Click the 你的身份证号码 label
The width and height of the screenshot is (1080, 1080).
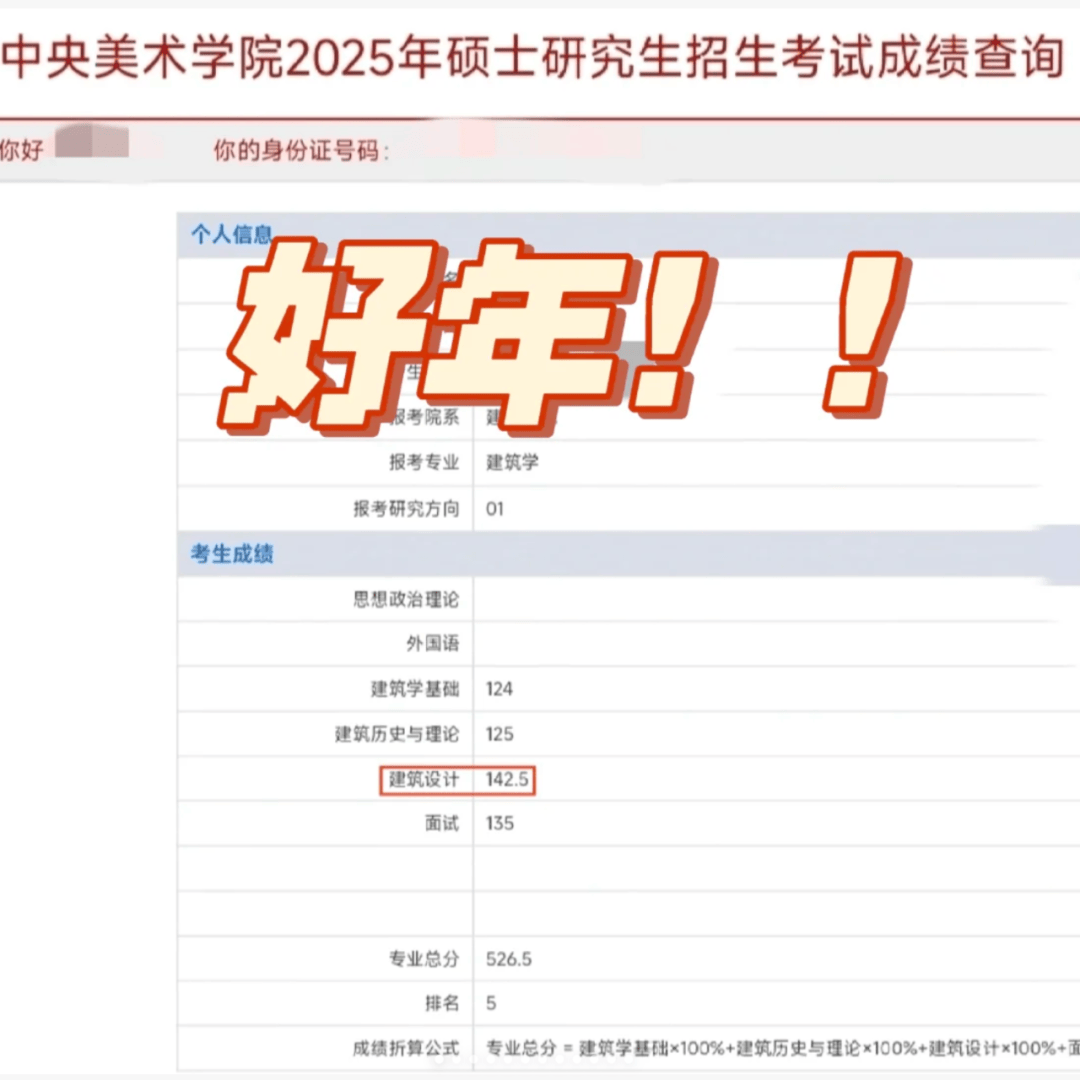coord(301,150)
